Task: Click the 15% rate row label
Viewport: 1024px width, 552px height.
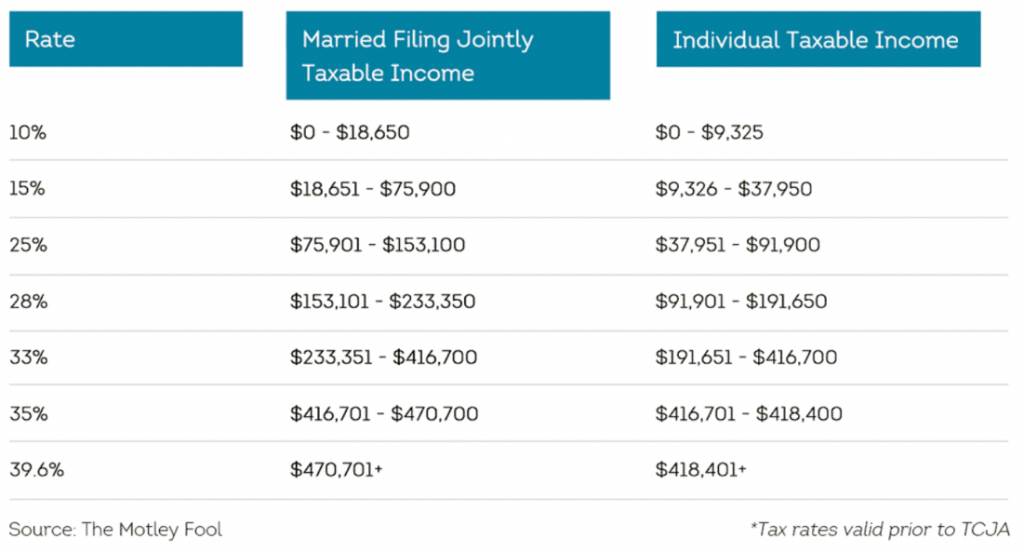Action: pyautogui.click(x=27, y=188)
